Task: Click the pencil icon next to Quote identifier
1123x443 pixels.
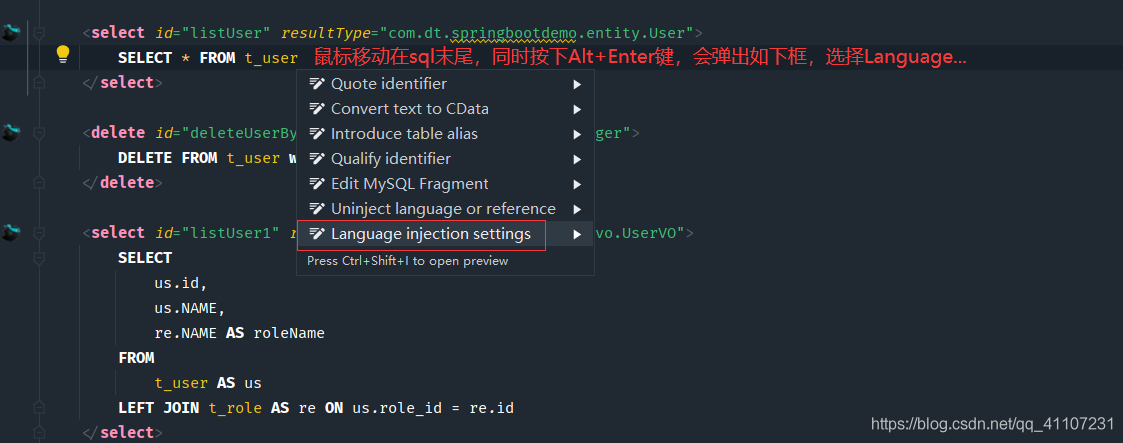Action: (x=317, y=84)
